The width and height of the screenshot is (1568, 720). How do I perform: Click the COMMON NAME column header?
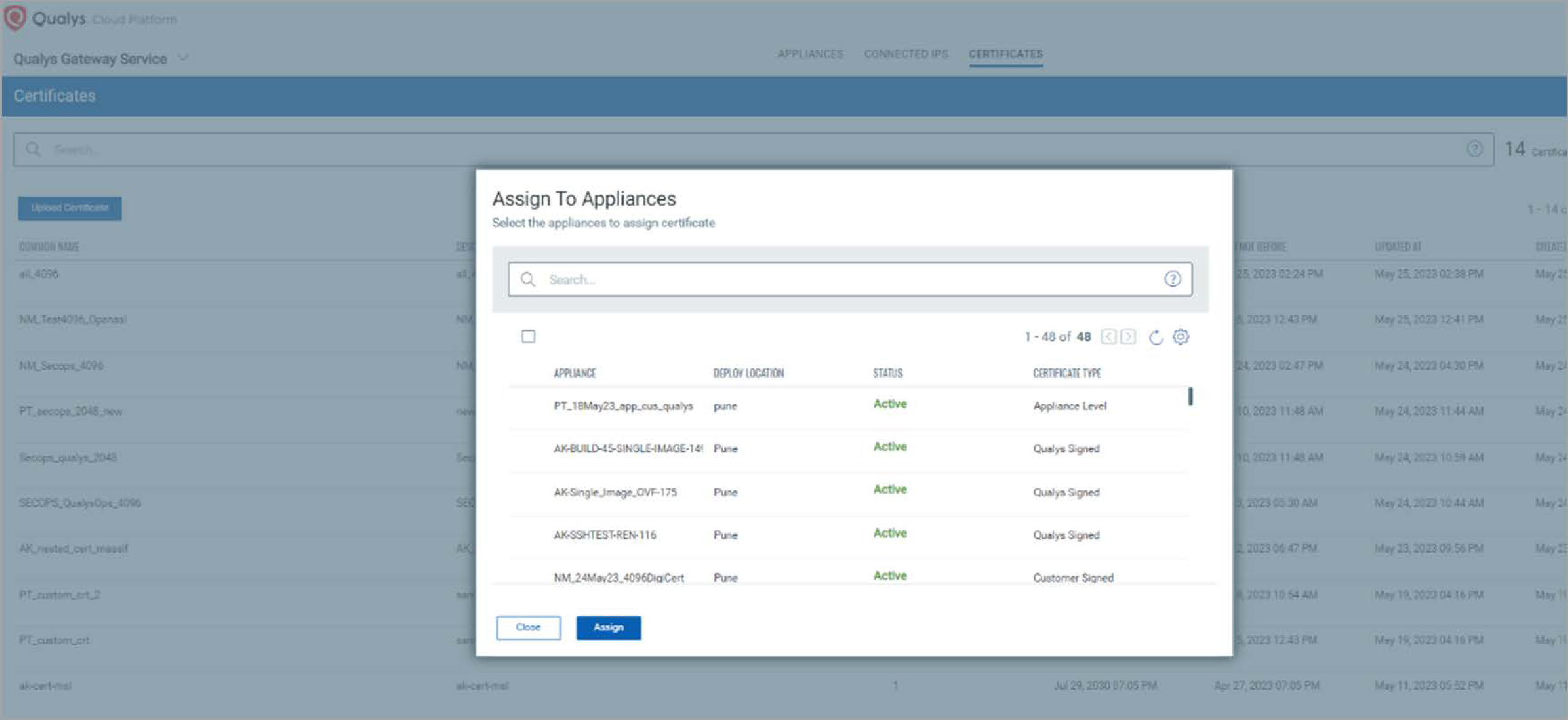pyautogui.click(x=49, y=247)
